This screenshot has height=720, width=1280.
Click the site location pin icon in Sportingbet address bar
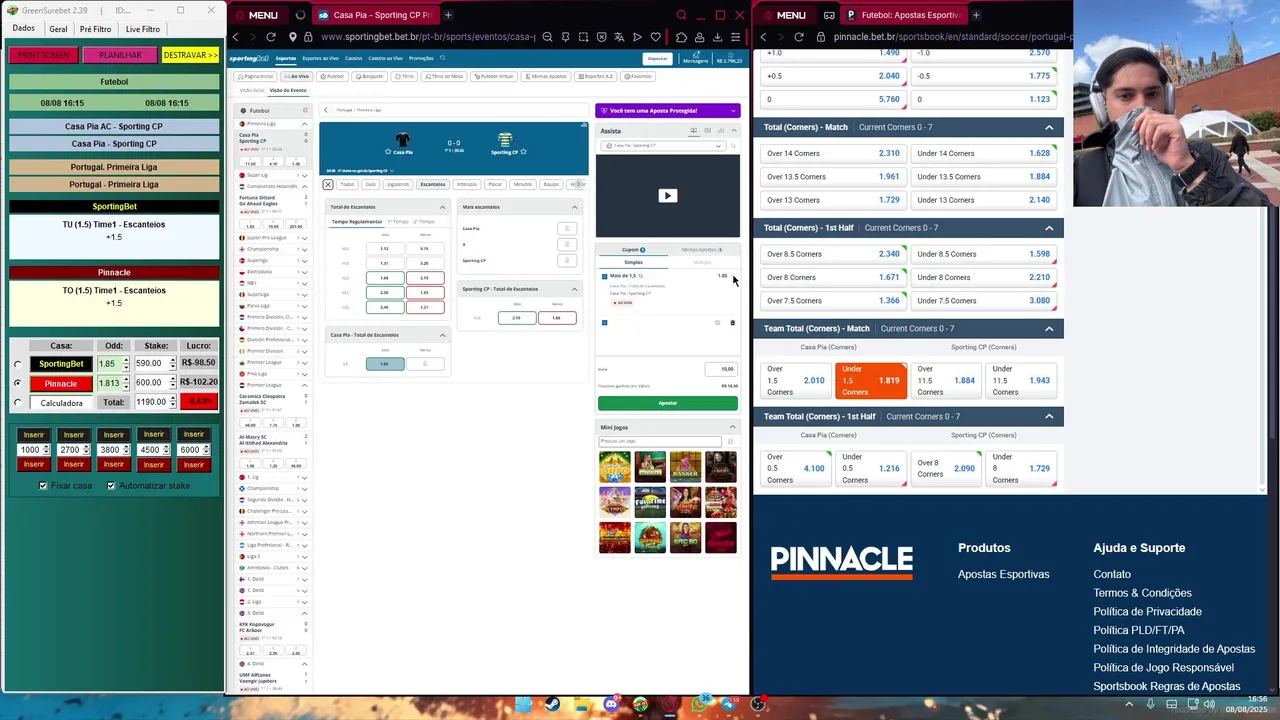tap(293, 37)
